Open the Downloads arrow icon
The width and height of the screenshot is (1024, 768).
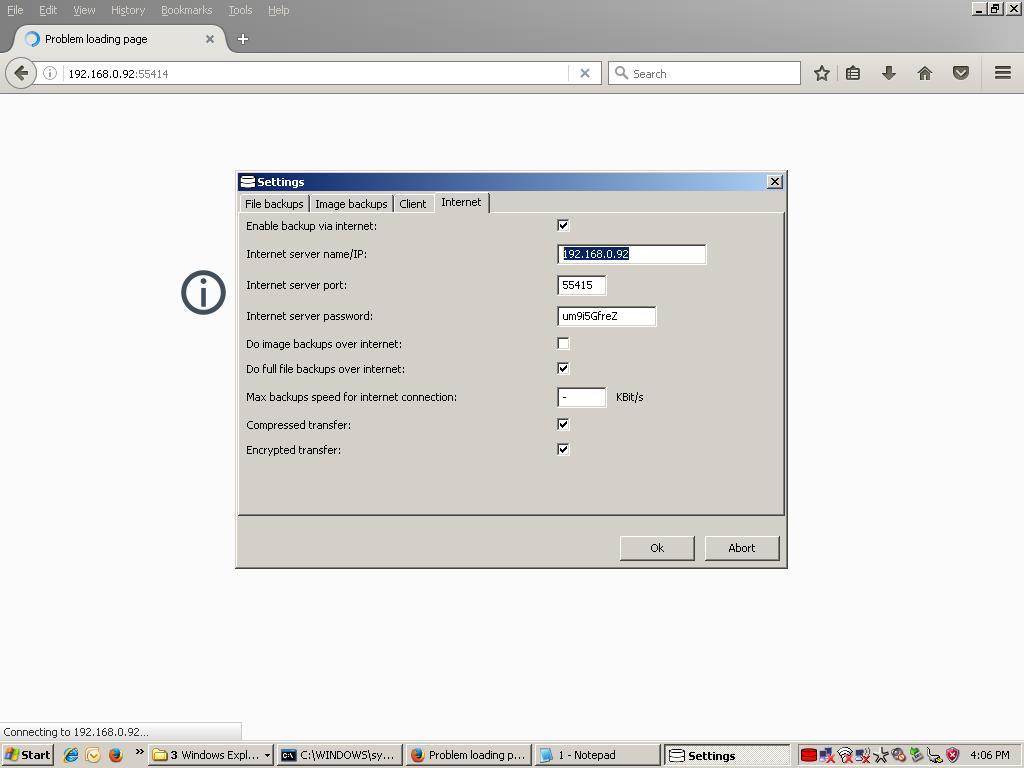pos(889,72)
